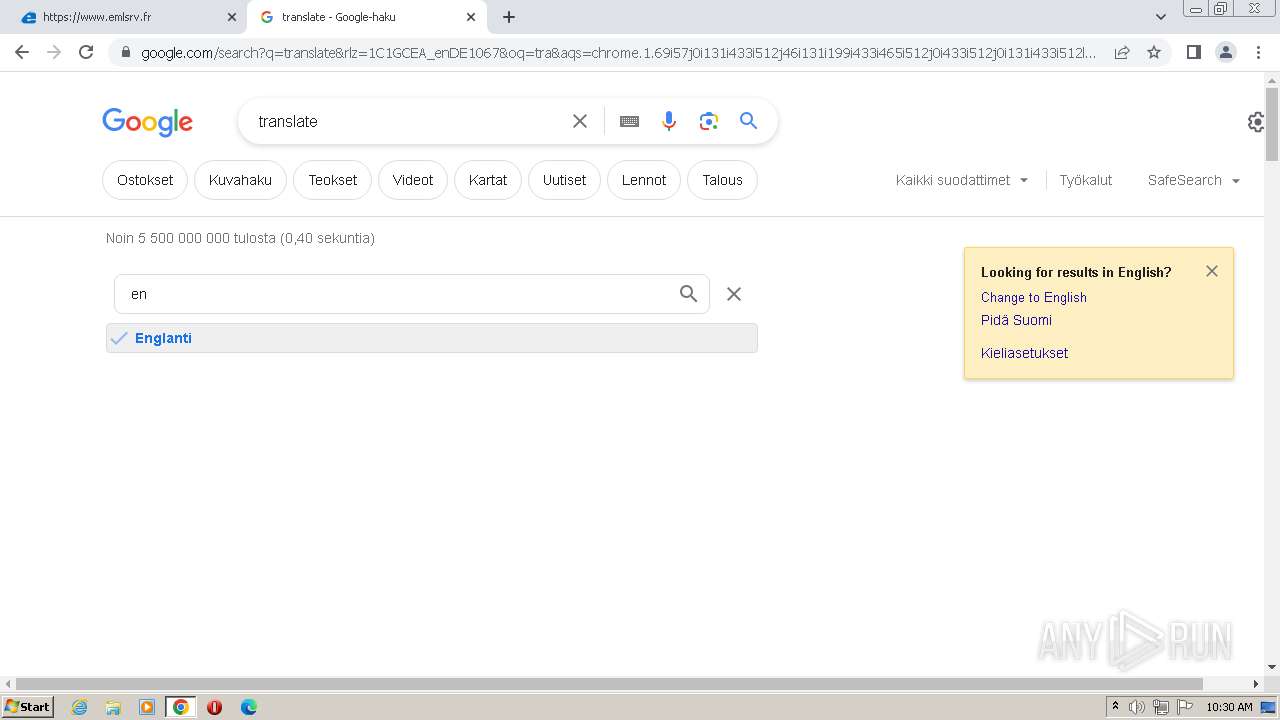Dismiss the English results notice
This screenshot has height=720, width=1280.
(x=1212, y=271)
